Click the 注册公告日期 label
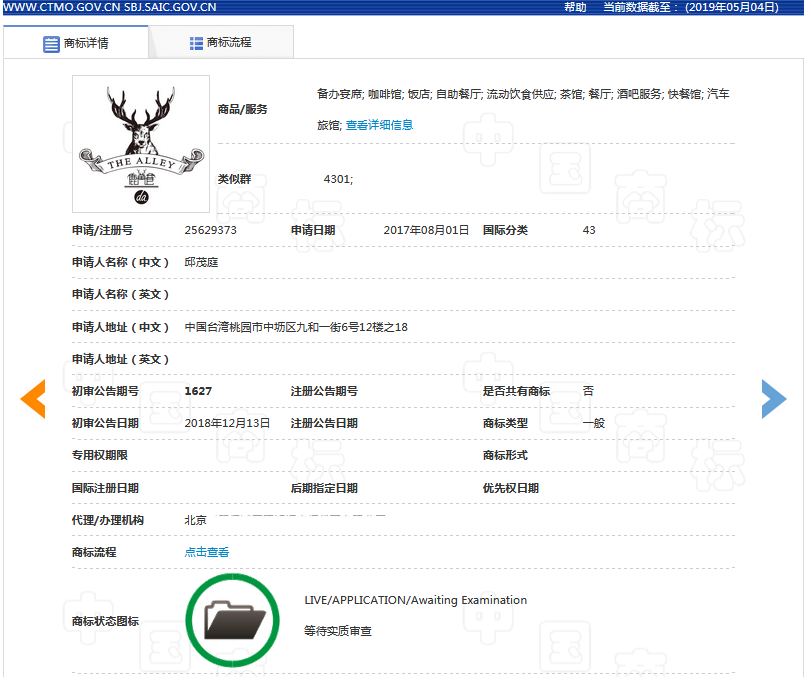This screenshot has height=677, width=808. tap(324, 423)
